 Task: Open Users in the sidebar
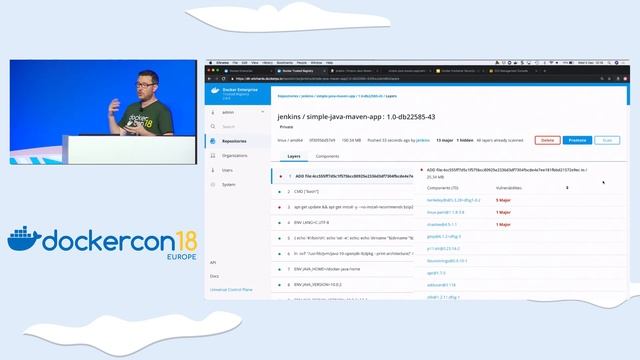point(227,170)
